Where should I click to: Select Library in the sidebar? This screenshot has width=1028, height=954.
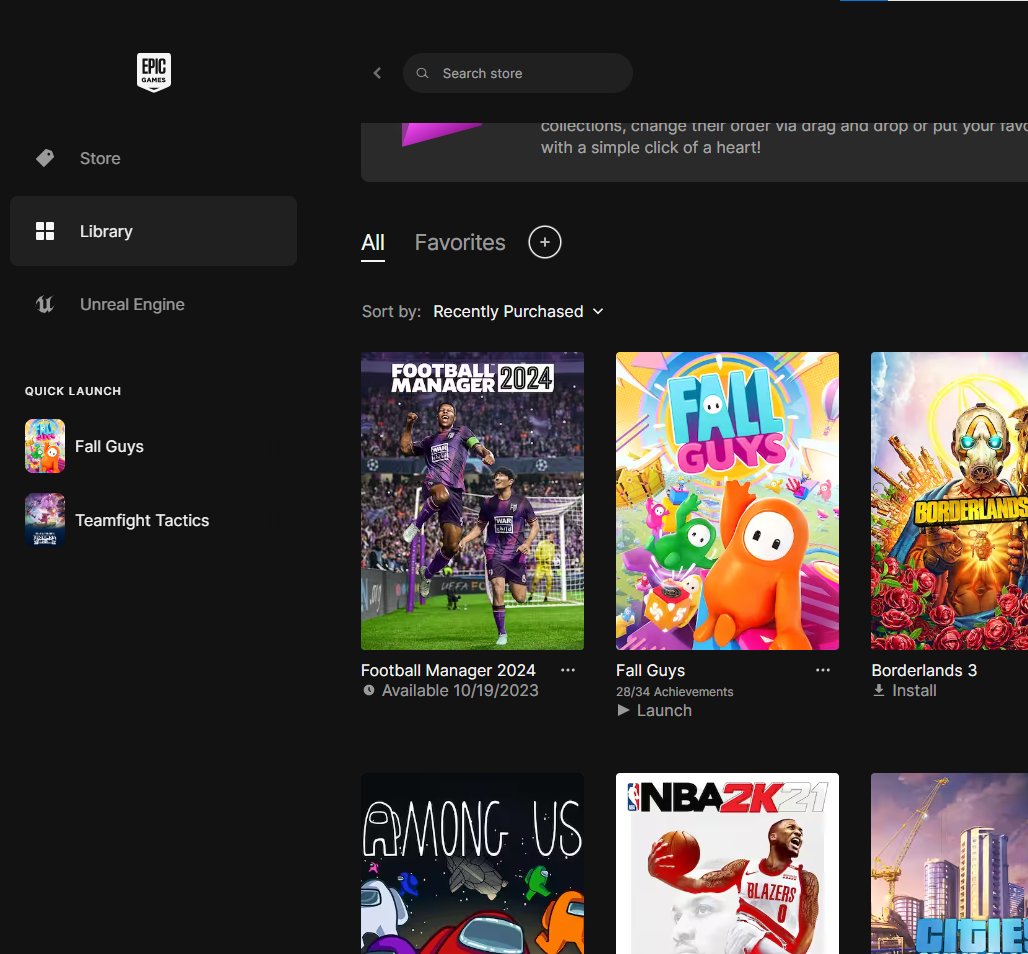[x=153, y=231]
